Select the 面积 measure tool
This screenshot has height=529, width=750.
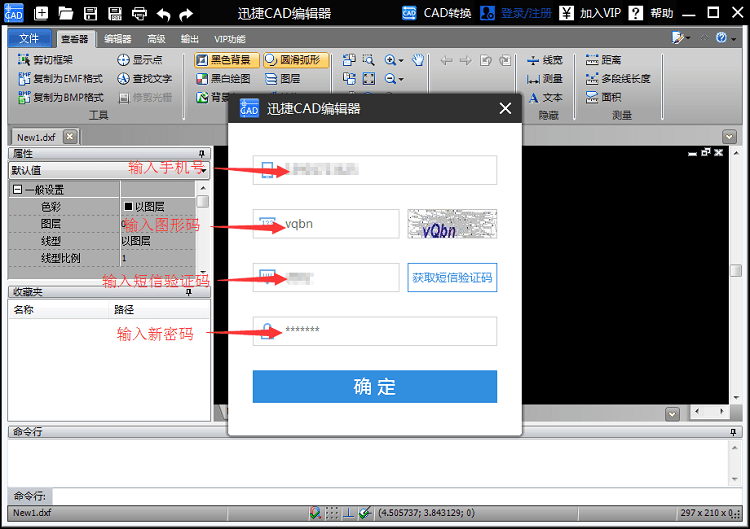pyautogui.click(x=604, y=97)
